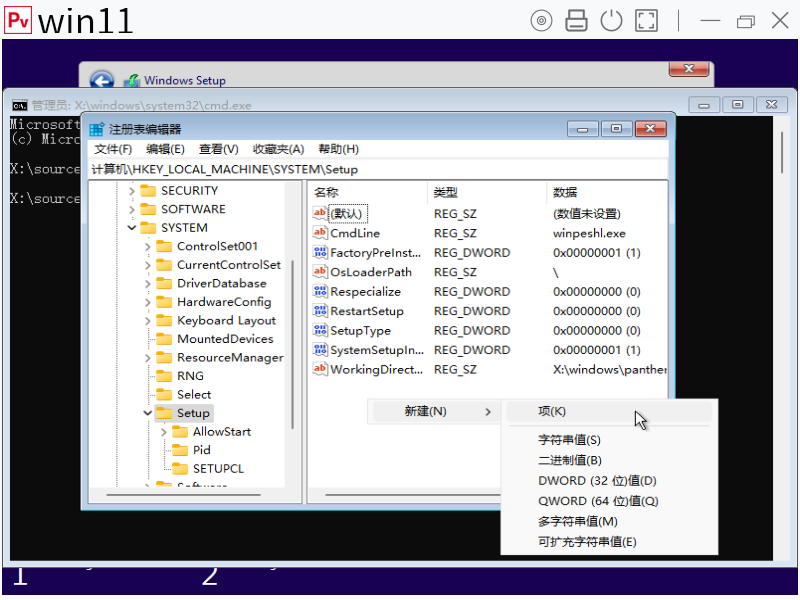Click the power icon in VM toolbar

coord(611,21)
